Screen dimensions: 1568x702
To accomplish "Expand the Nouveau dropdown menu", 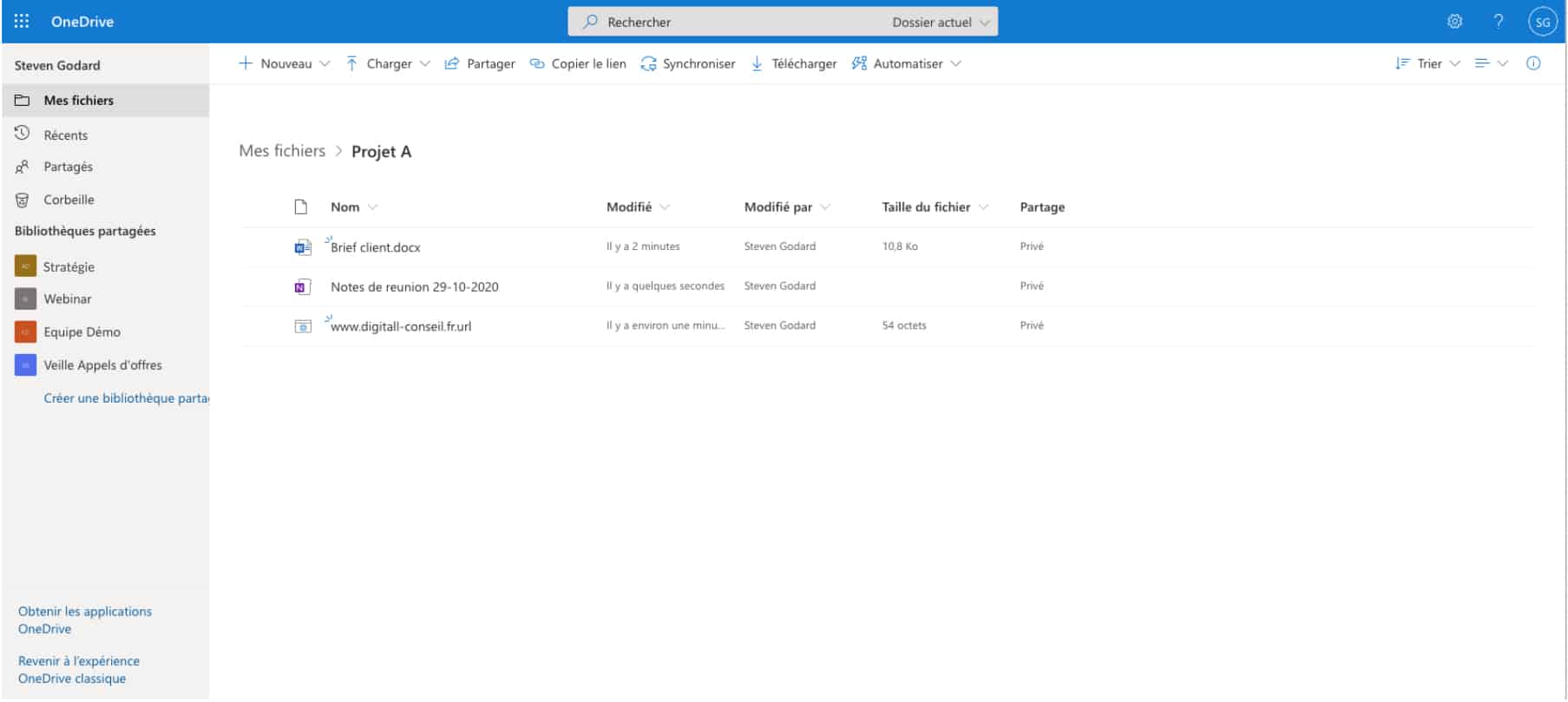I will tap(285, 63).
